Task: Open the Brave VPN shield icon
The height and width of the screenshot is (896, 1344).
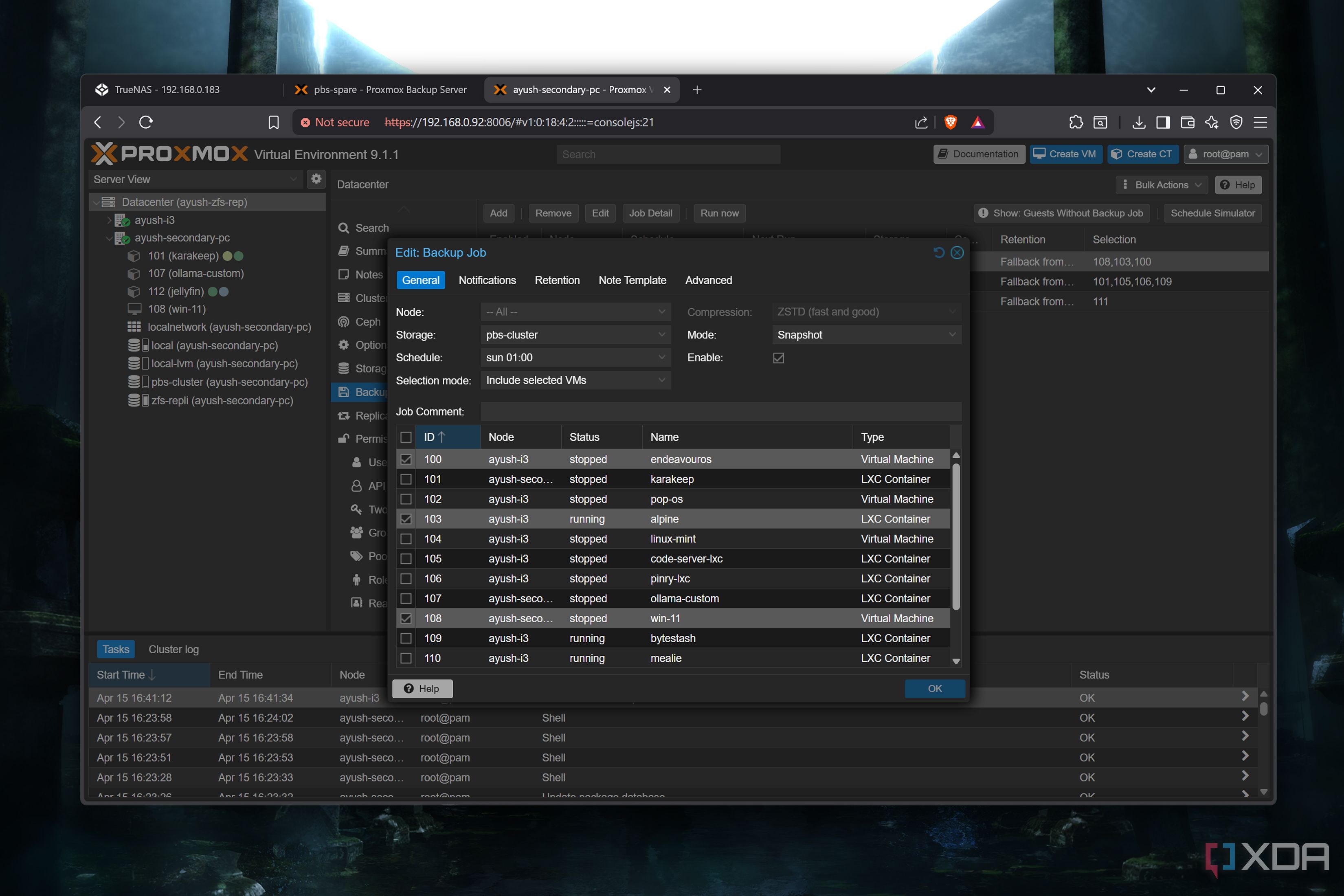Action: (x=1236, y=122)
